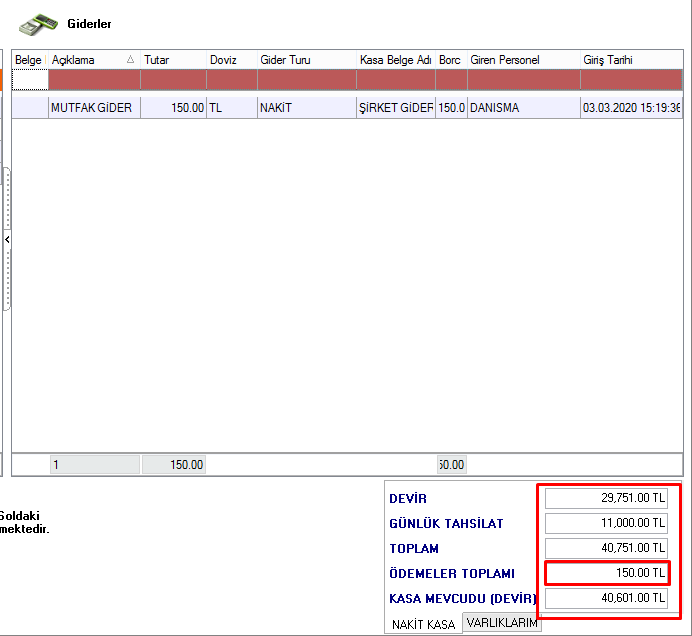Click the GÜNLÜK TAHSİLAT value field
Viewport: 692px width, 636px height.
click(606, 523)
